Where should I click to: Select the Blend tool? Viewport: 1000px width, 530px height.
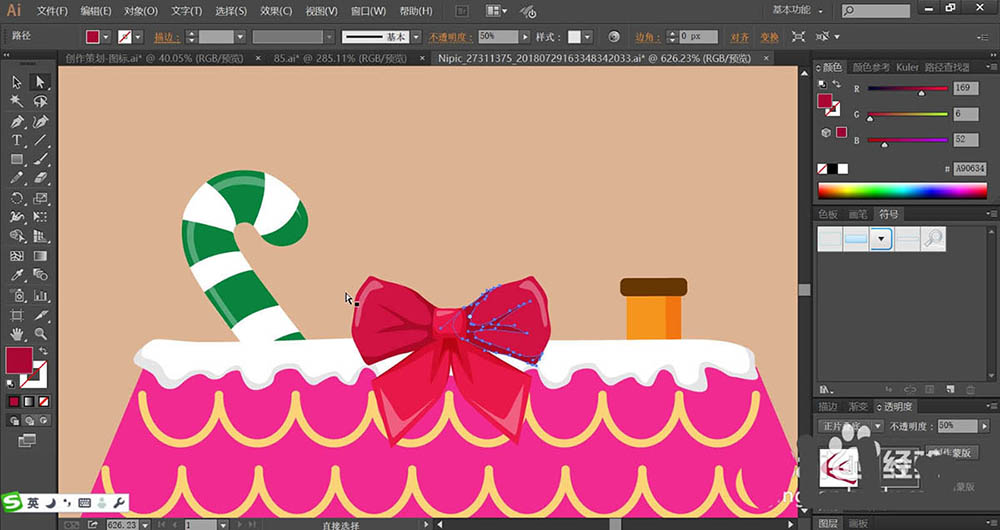coord(40,276)
